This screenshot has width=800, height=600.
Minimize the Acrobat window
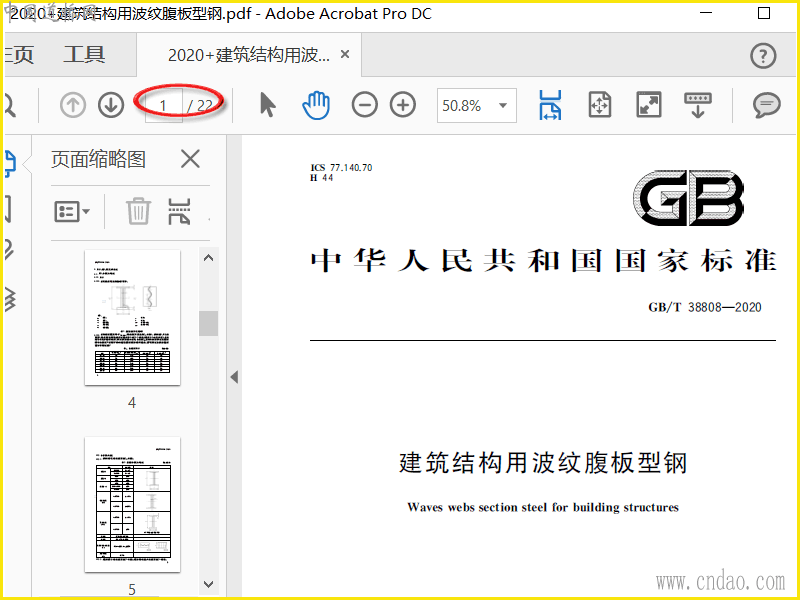706,13
